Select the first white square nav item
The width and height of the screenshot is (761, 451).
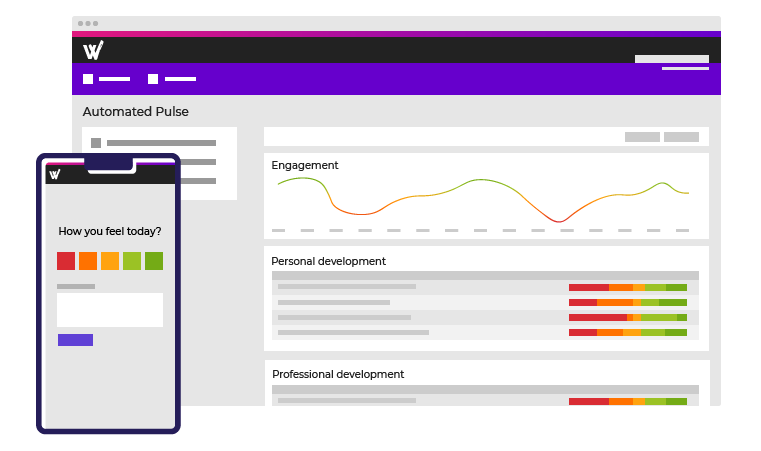tap(88, 79)
